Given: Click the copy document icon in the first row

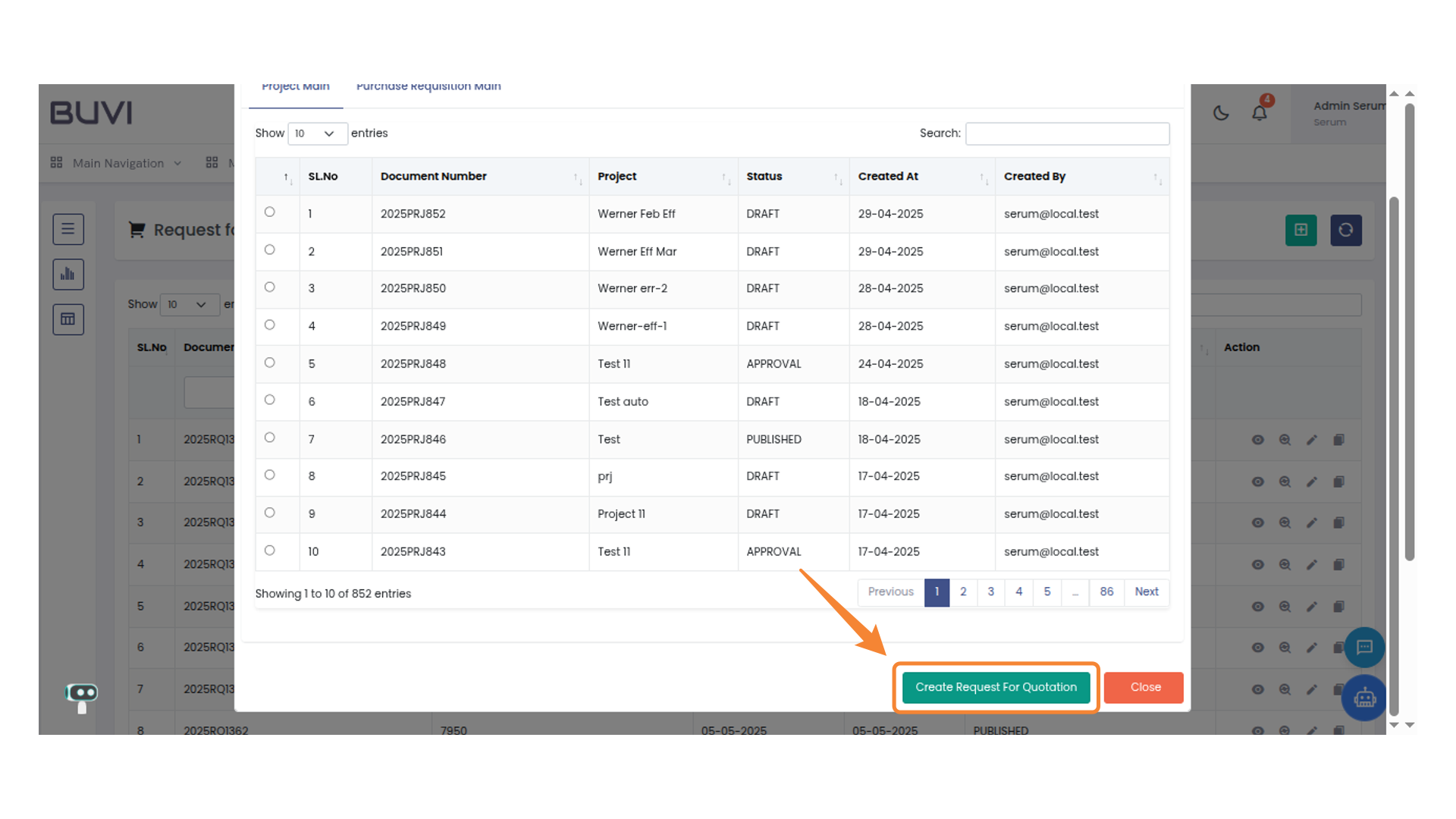Looking at the screenshot, I should tap(1338, 440).
